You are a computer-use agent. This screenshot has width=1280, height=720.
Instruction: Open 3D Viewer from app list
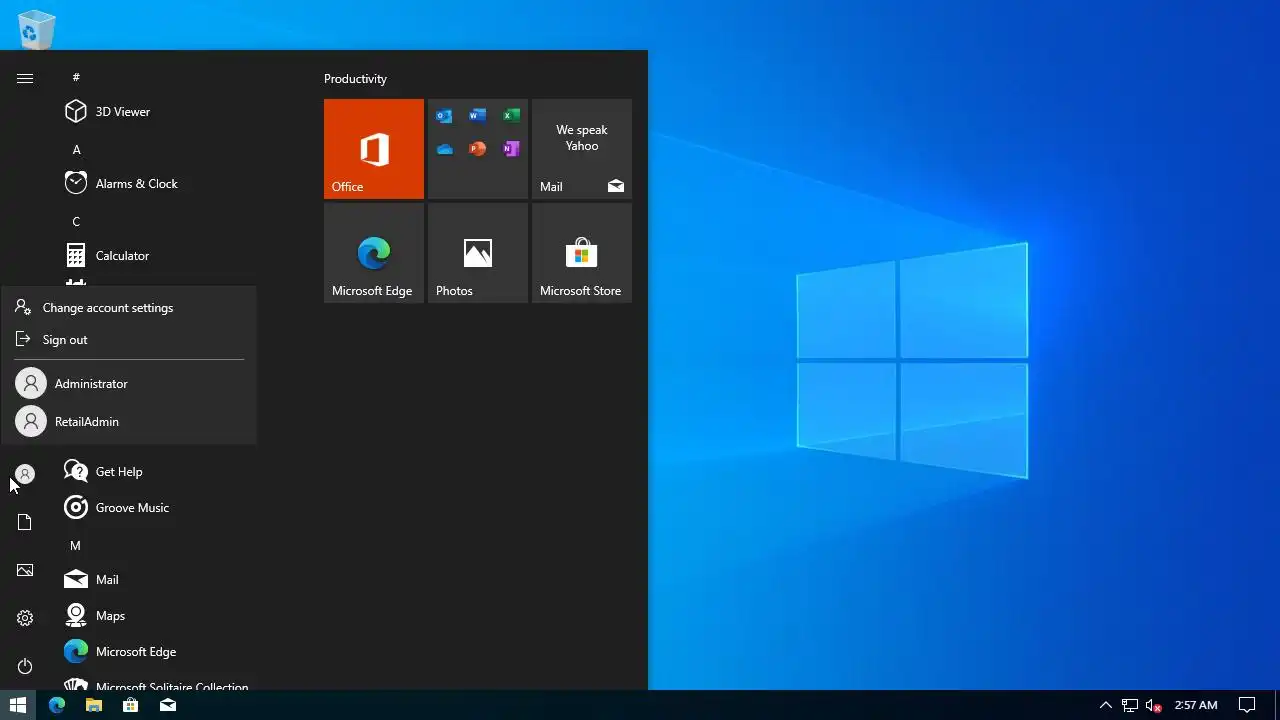pos(160,112)
